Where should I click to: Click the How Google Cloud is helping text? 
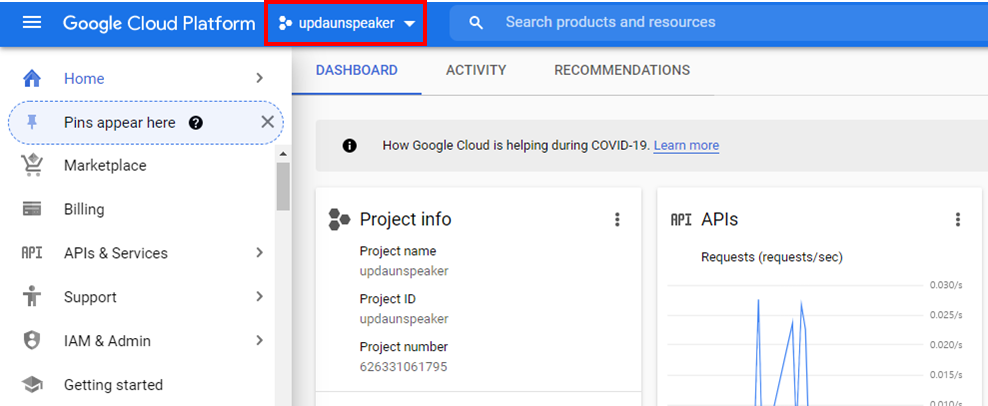516,146
